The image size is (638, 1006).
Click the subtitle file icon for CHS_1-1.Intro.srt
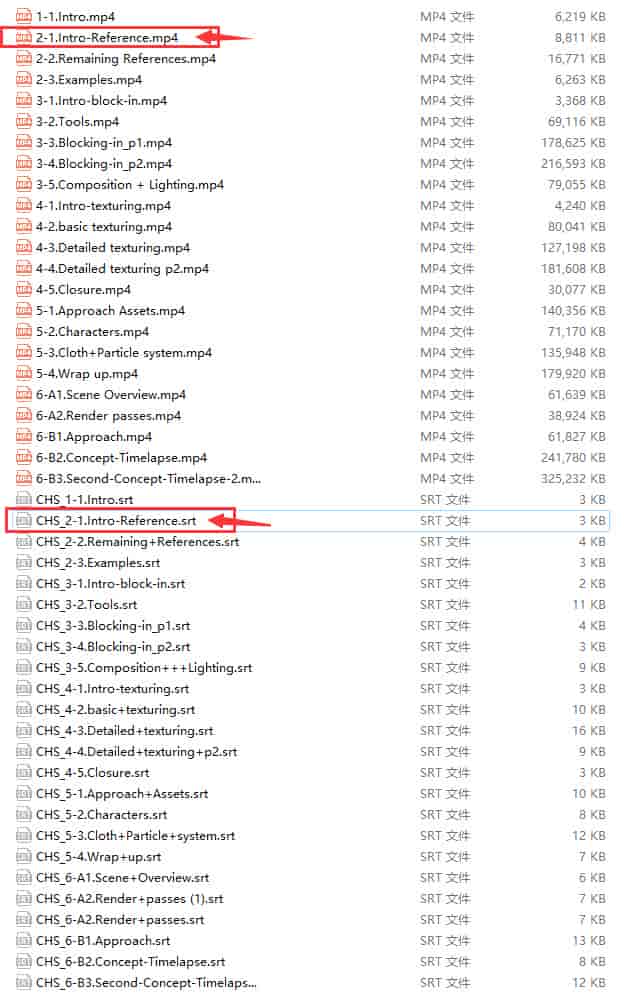(x=25, y=500)
